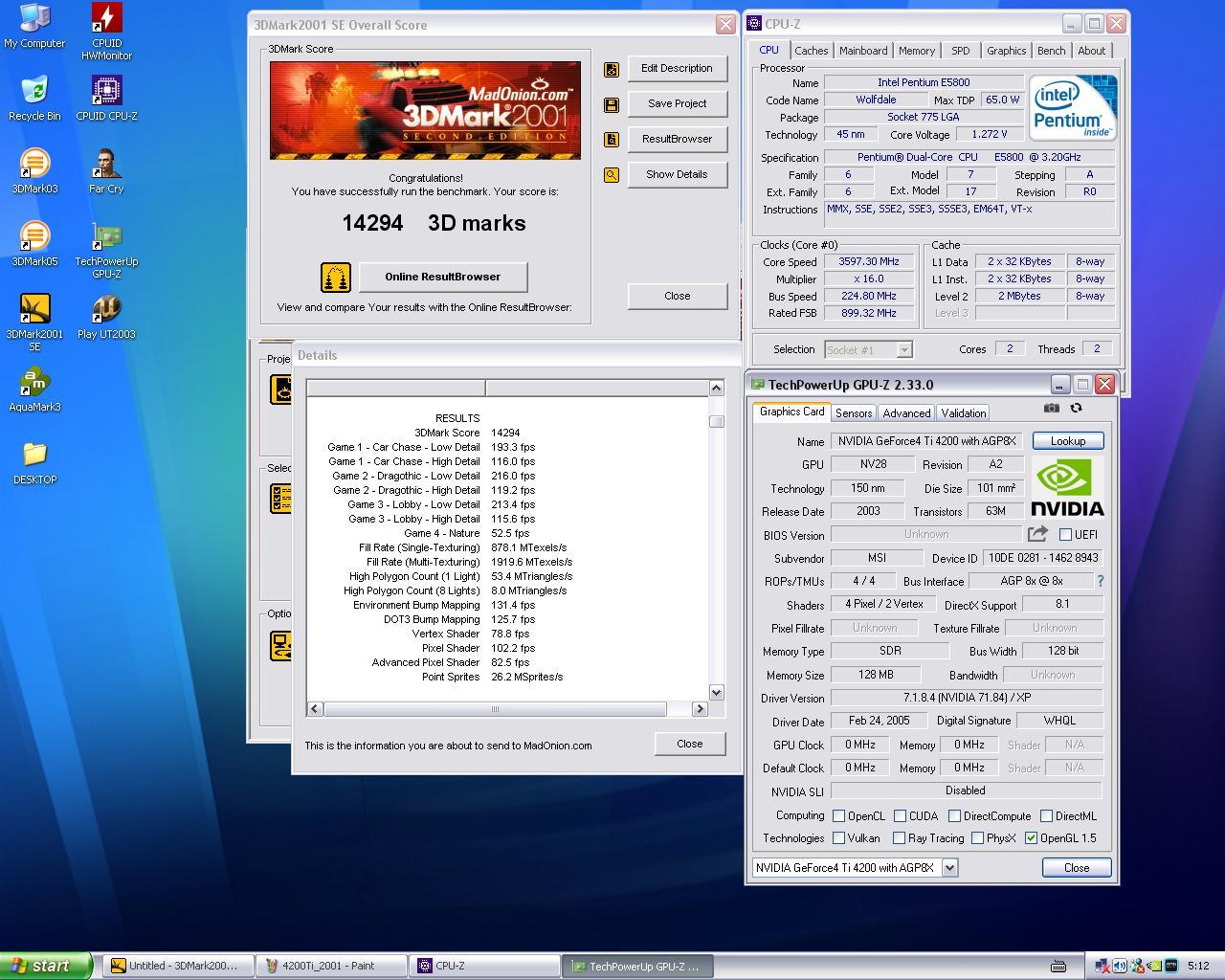Switch to the Mainboard tab in CPU-Z
Screen dimensions: 1225x980
[863, 51]
